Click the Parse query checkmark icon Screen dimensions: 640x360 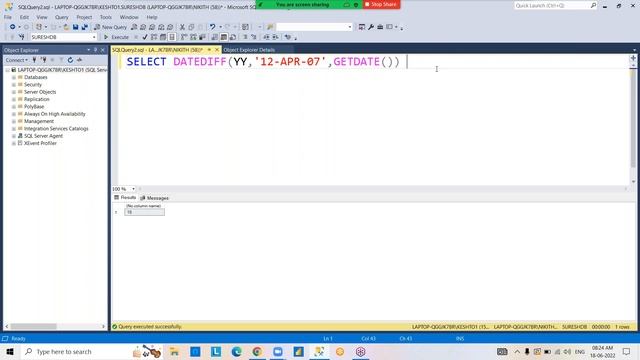click(x=145, y=37)
